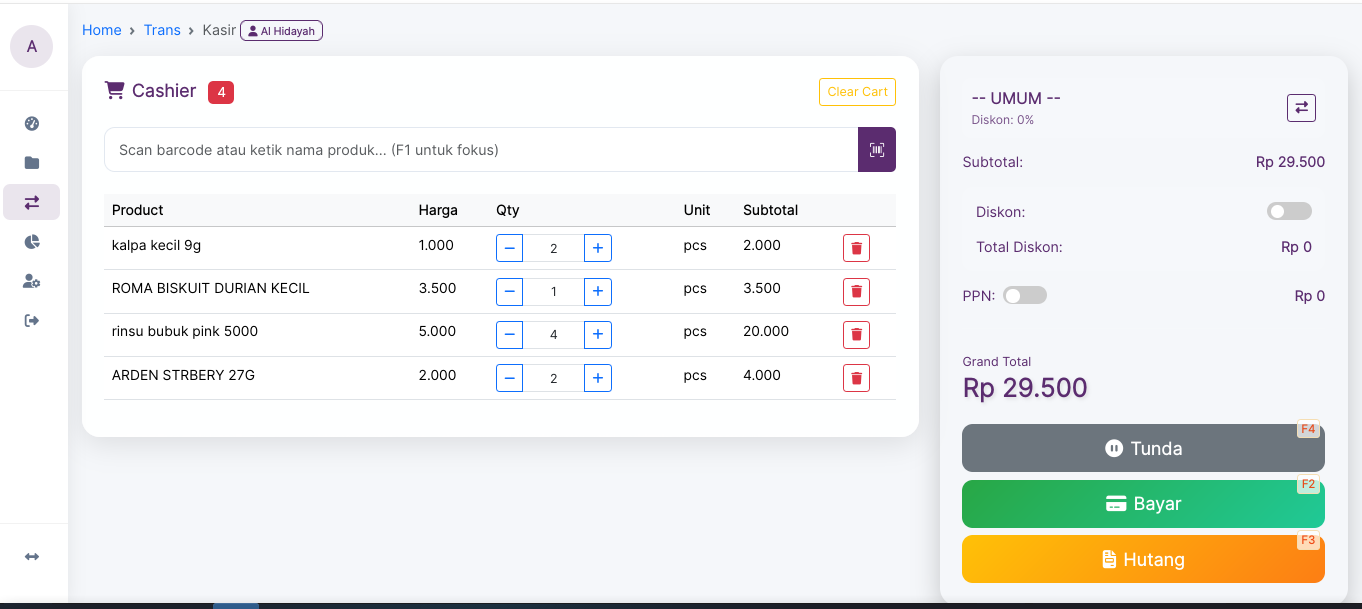The image size is (1362, 609).
Task: Open the Trans breadcrumb link
Action: [x=162, y=30]
